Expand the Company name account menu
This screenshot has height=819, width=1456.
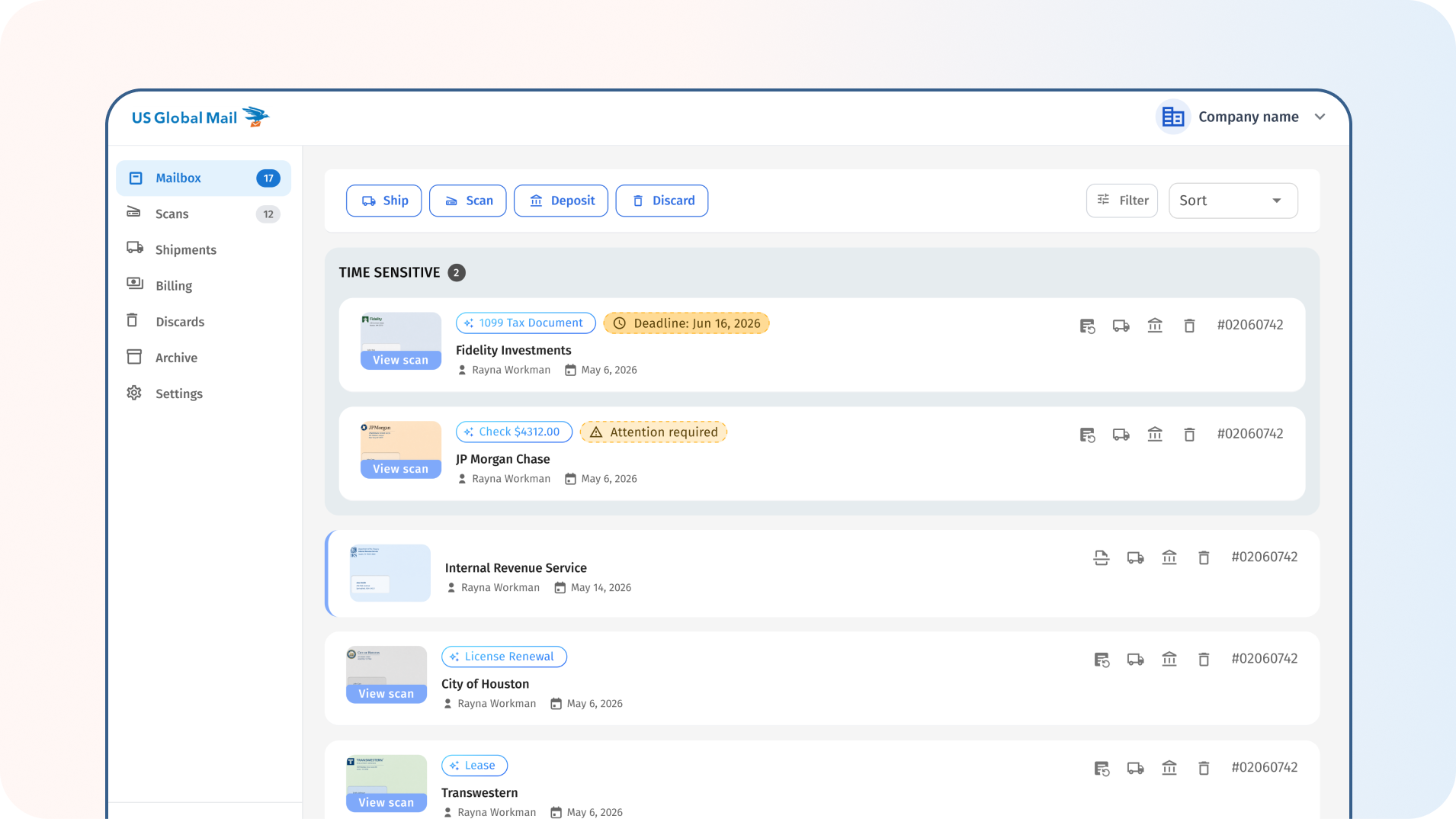tap(1242, 117)
